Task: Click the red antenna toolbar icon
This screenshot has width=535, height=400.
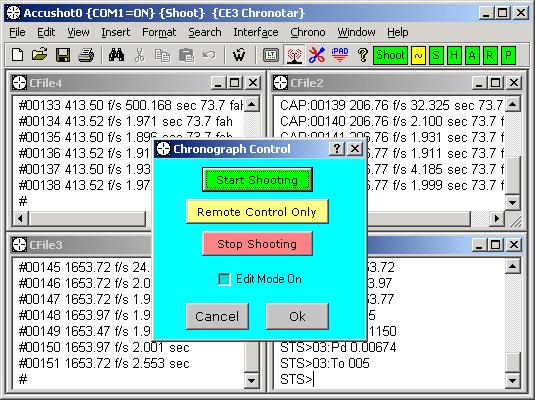Action: (x=294, y=55)
